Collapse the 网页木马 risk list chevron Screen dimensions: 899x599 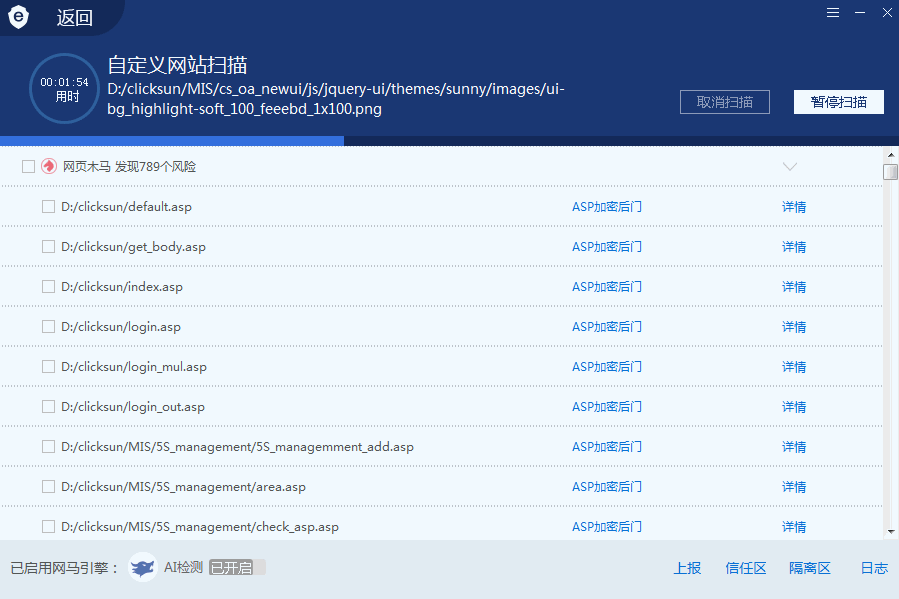click(789, 167)
